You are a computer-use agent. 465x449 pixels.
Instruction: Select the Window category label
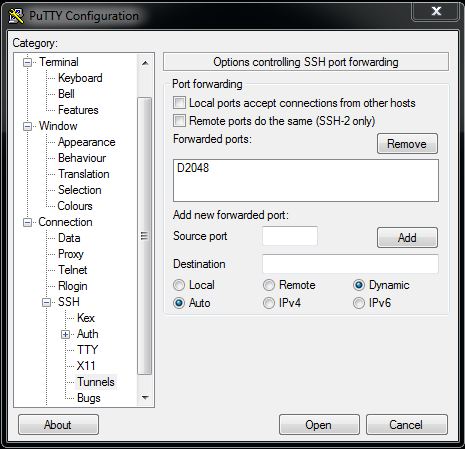[58, 126]
